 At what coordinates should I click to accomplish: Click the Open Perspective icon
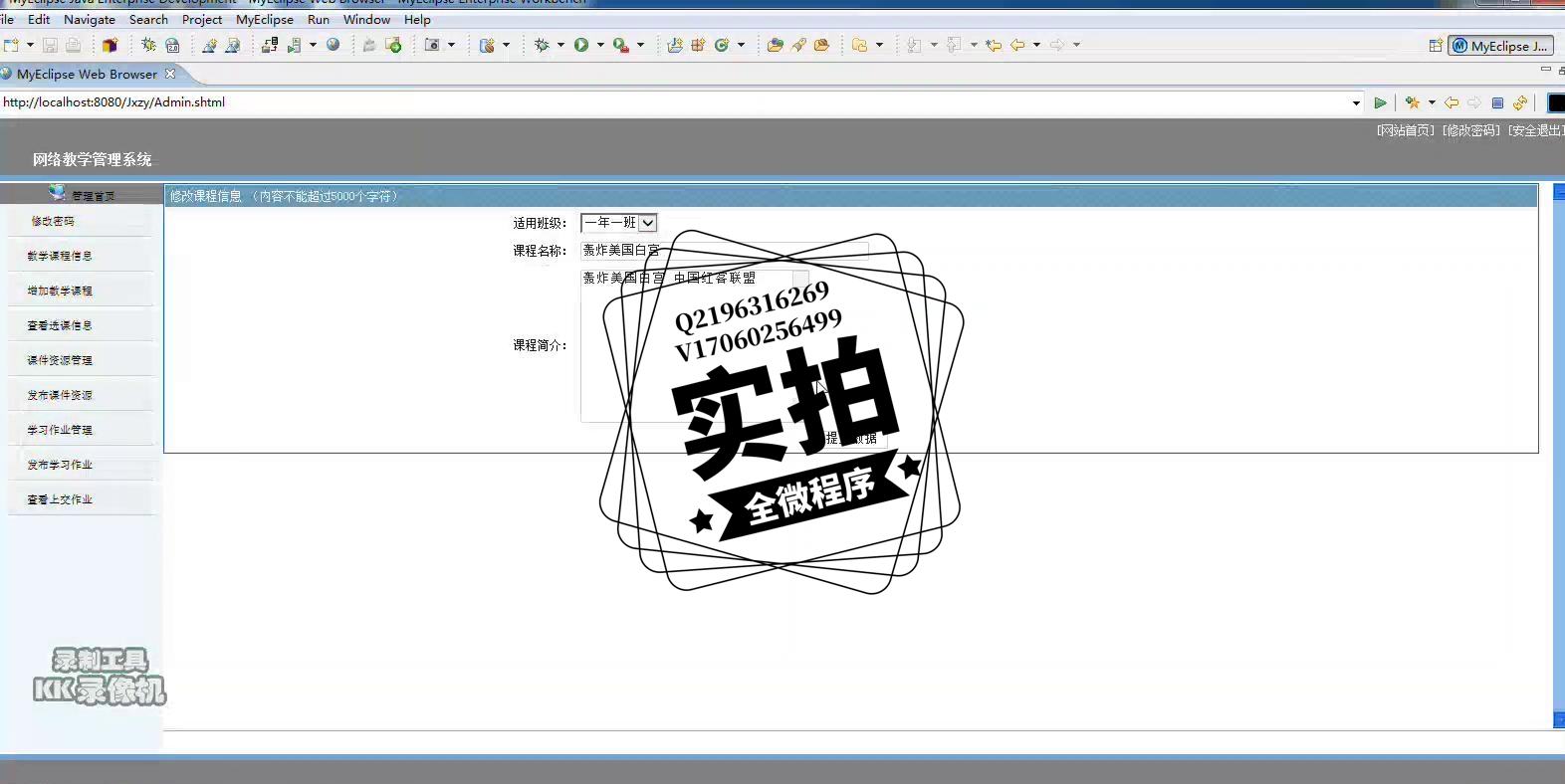click(1436, 46)
